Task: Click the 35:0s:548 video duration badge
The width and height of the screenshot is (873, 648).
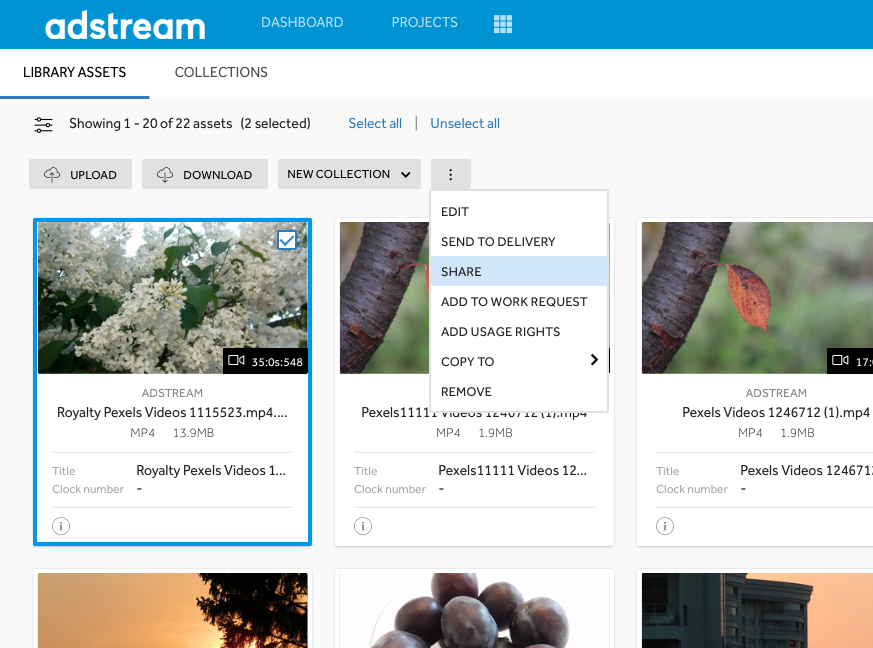Action: 266,361
